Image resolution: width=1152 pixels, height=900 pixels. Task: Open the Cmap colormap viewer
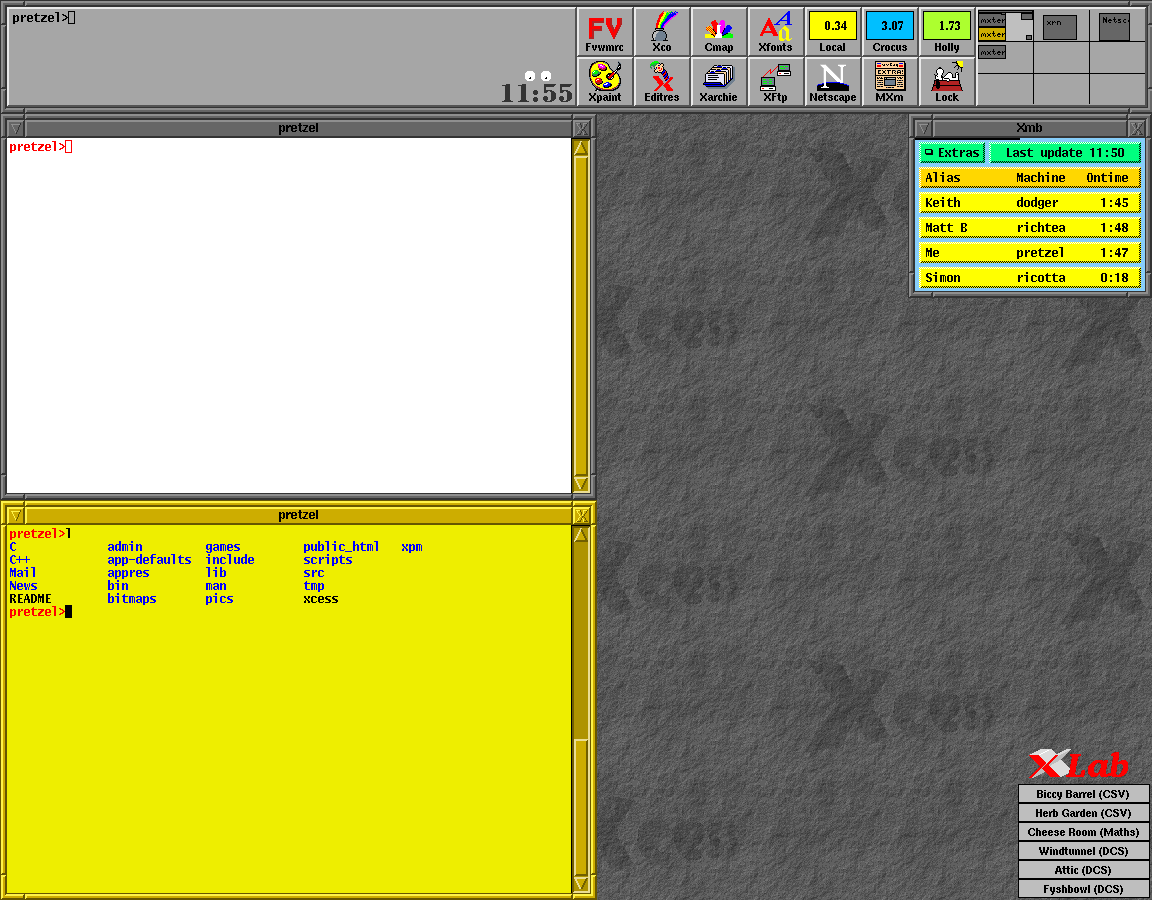pos(719,32)
